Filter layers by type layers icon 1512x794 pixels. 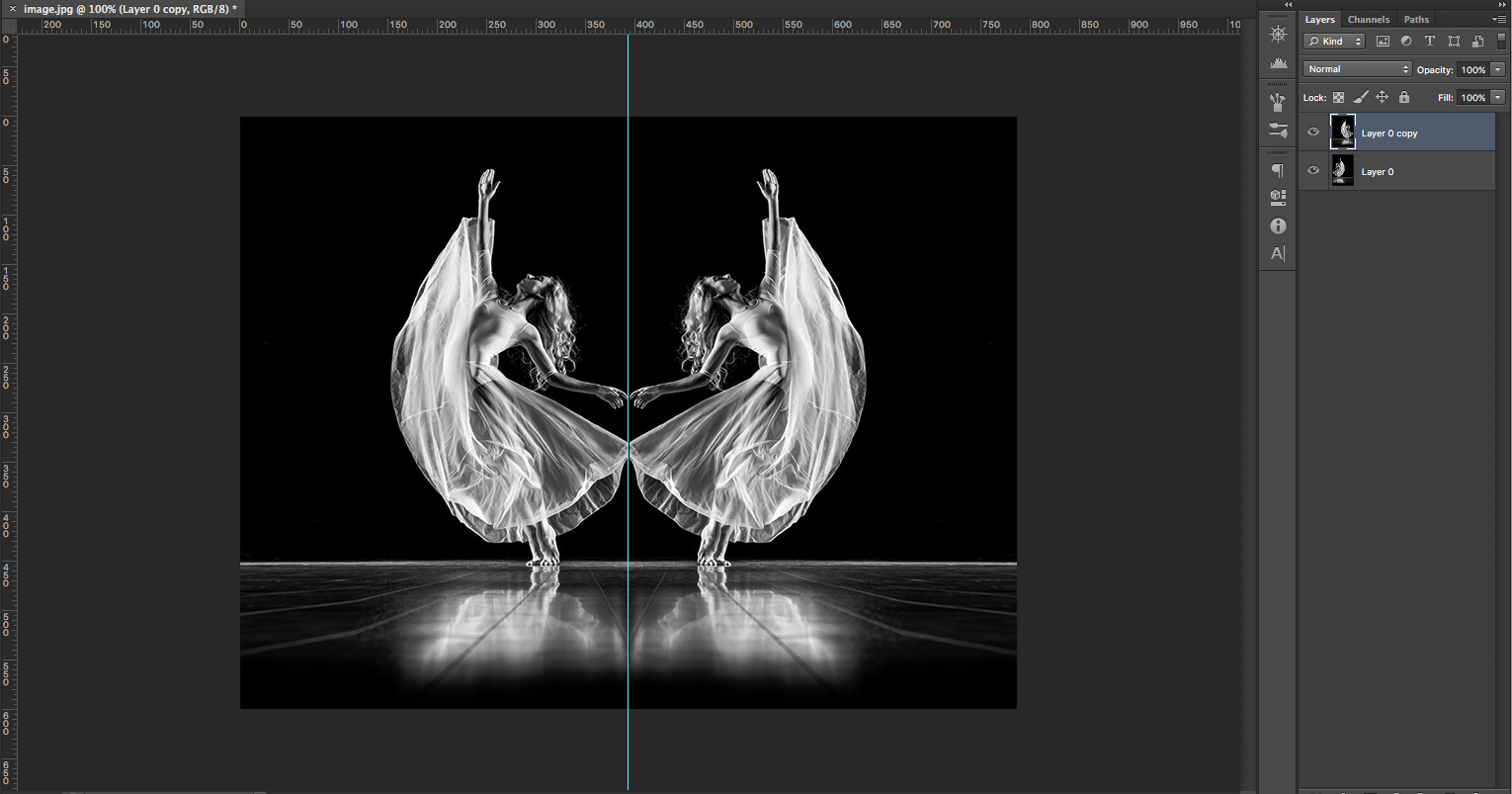pos(1429,42)
